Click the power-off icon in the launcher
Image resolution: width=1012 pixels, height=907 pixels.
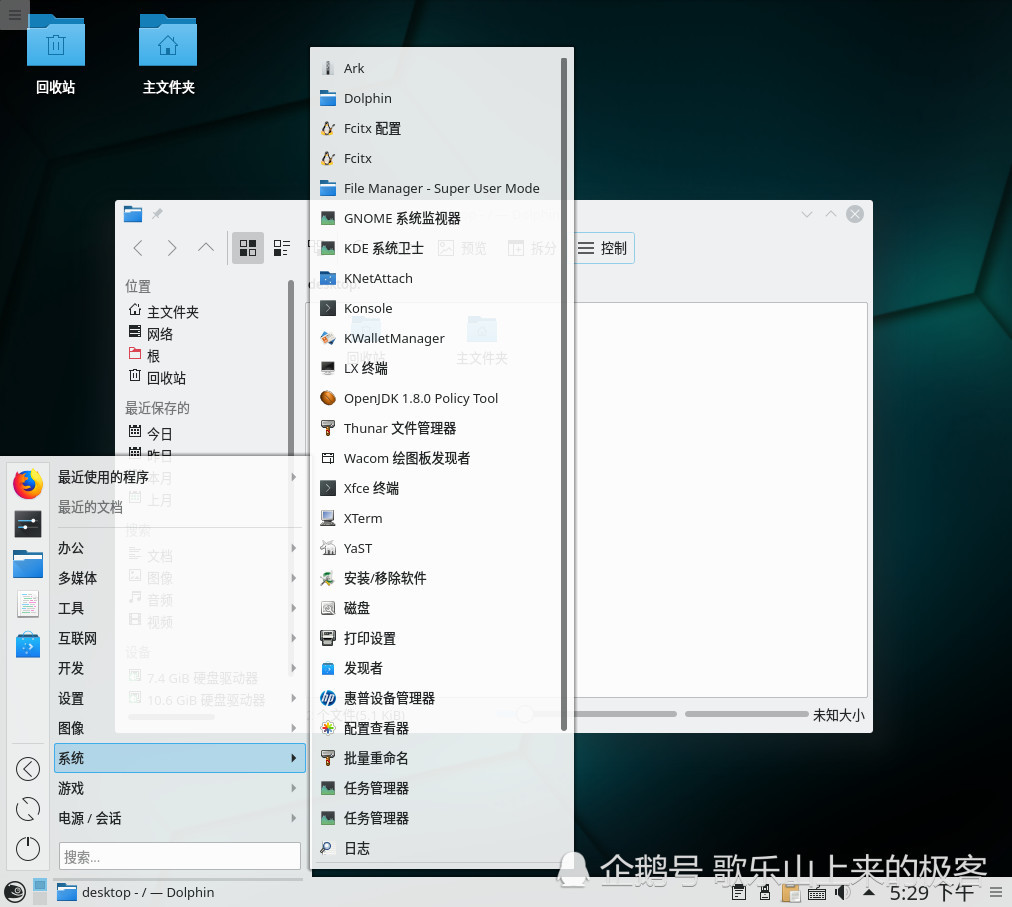click(x=28, y=849)
